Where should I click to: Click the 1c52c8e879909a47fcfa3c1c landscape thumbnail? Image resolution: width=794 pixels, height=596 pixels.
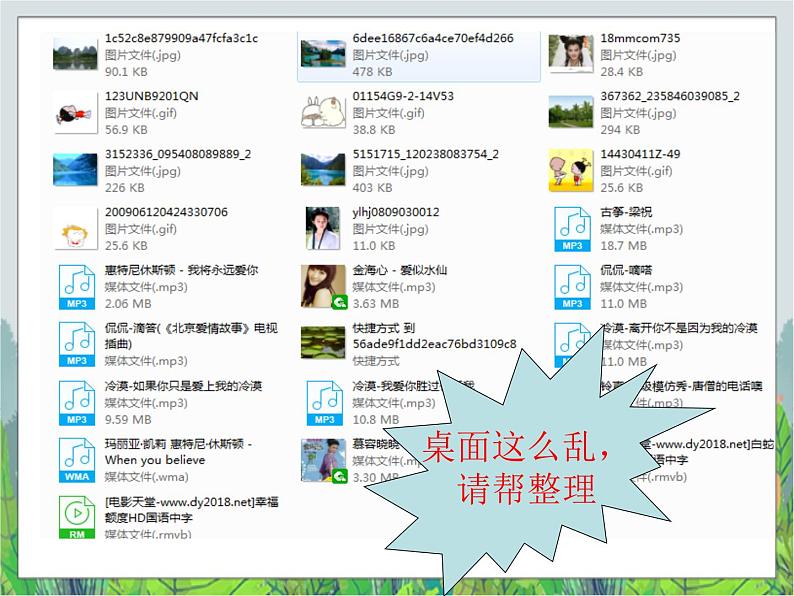pos(75,56)
